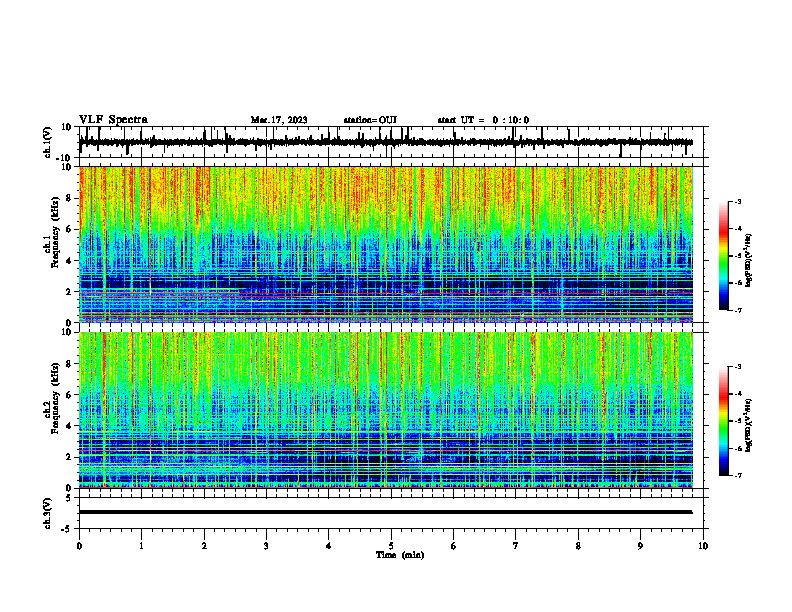Click the "VLF Spectra" title text

click(x=113, y=120)
